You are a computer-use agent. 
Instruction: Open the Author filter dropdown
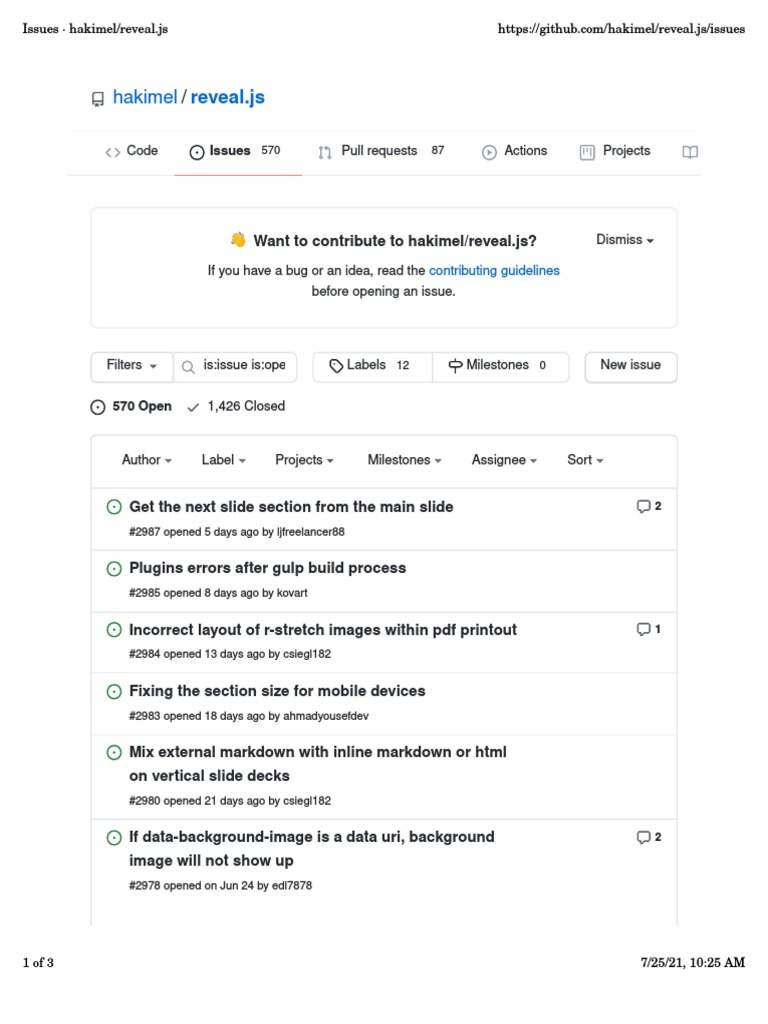click(x=146, y=460)
